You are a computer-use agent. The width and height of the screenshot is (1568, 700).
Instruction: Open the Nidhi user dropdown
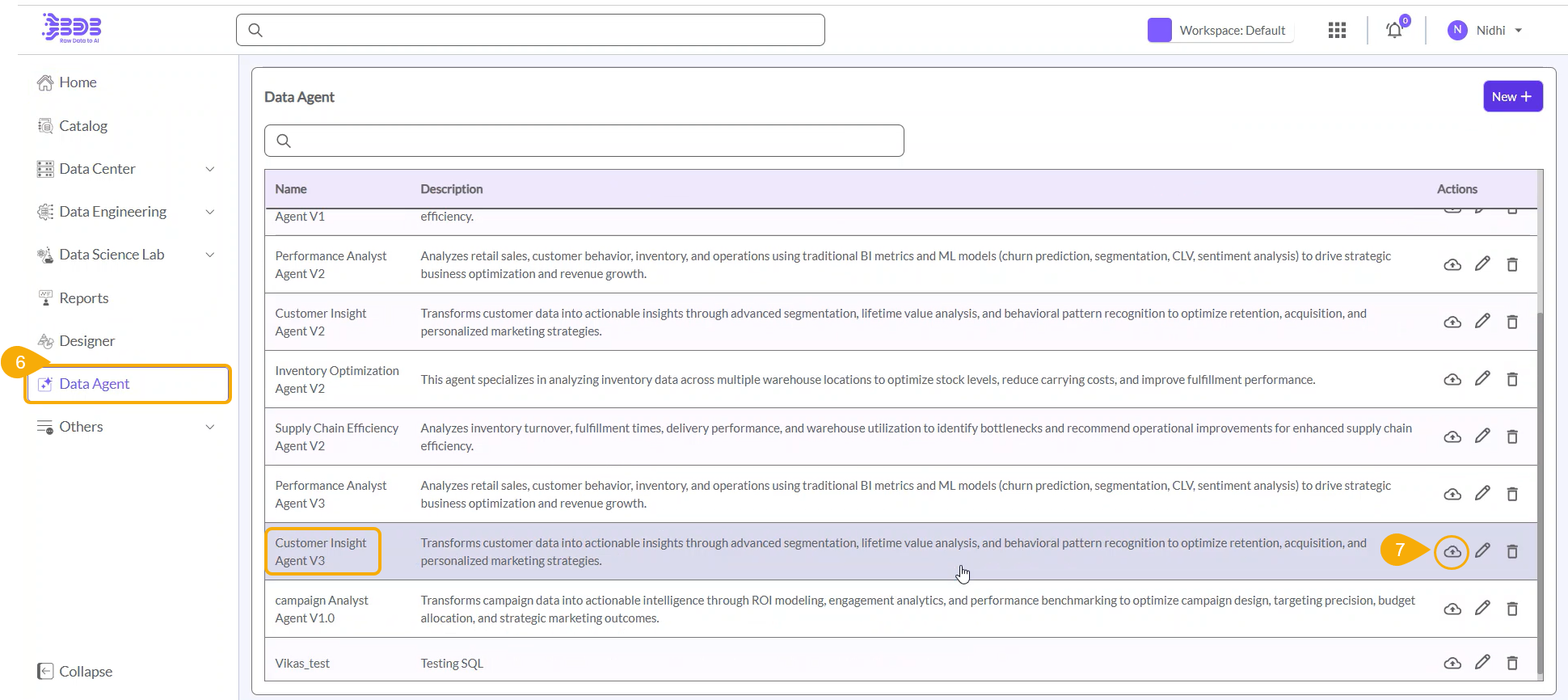(x=1486, y=31)
